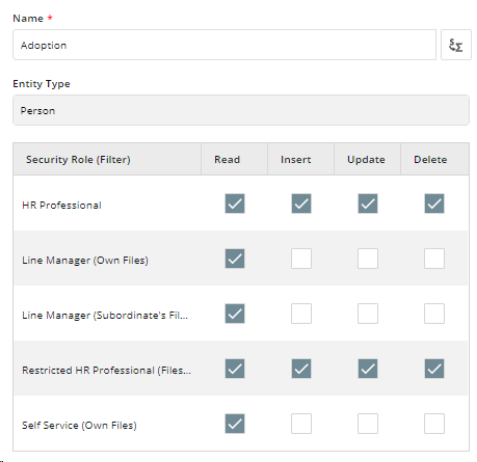Enable Update for Self Service (Own Files)
Image resolution: width=477 pixels, height=462 pixels.
(x=367, y=423)
